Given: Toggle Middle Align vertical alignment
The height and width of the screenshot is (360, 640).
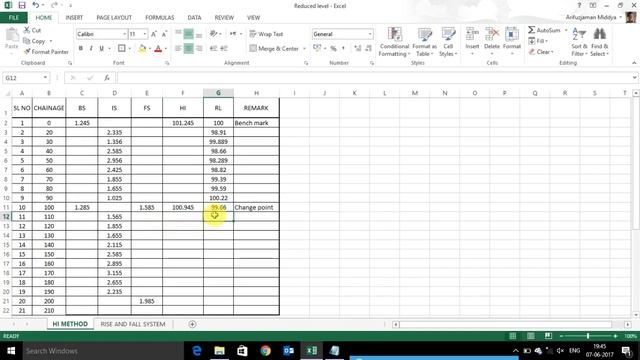Looking at the screenshot, I should 189,34.
